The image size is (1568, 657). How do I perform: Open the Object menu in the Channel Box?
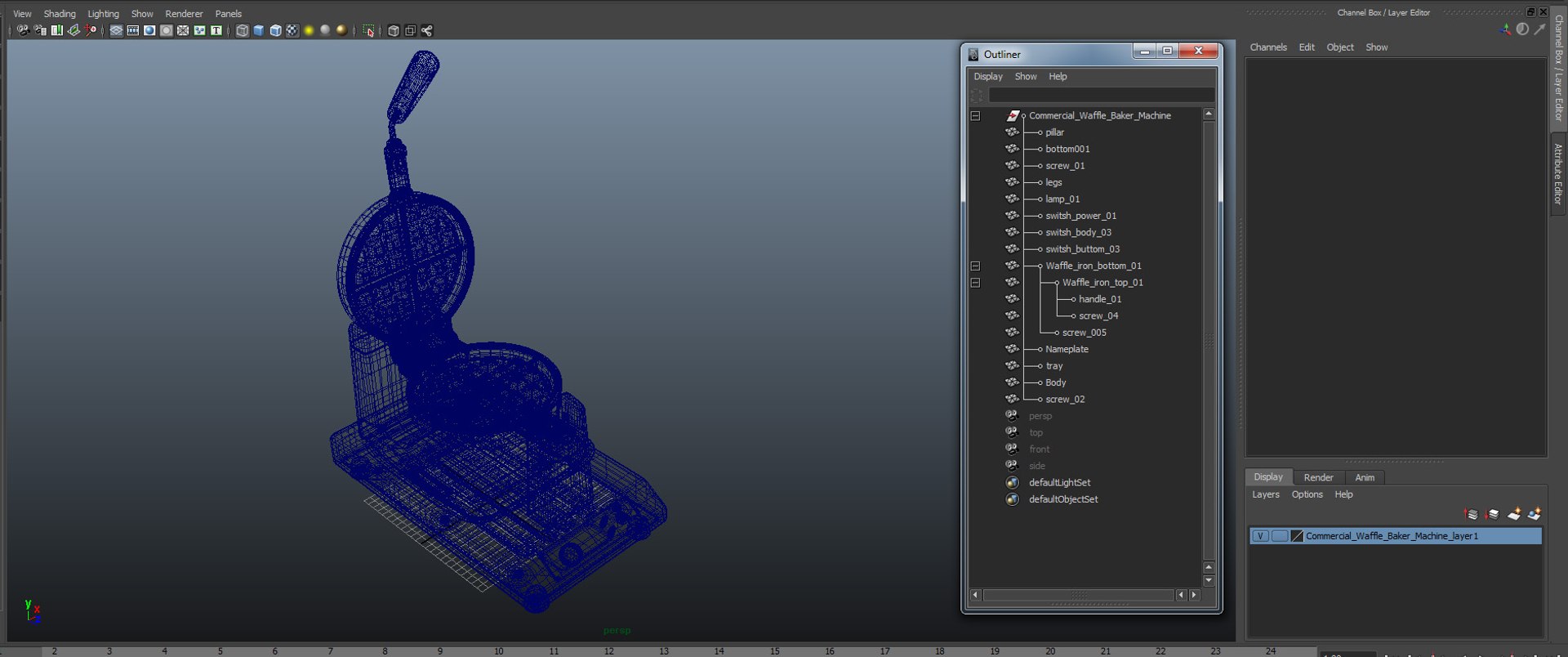tap(1340, 47)
